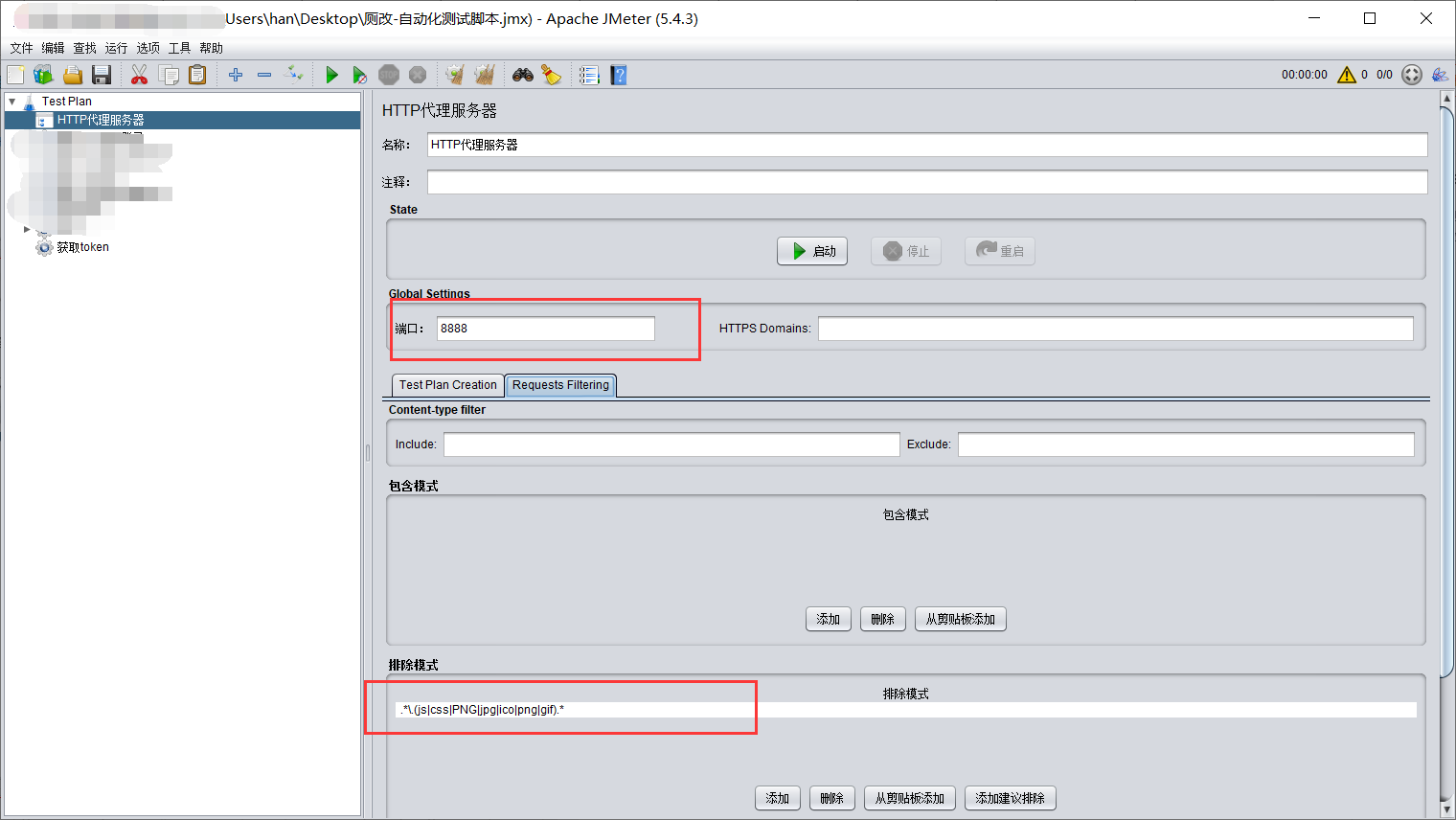Viewport: 1456px width, 820px height.
Task: Copy using the toolbar copy icon
Action: click(x=169, y=75)
